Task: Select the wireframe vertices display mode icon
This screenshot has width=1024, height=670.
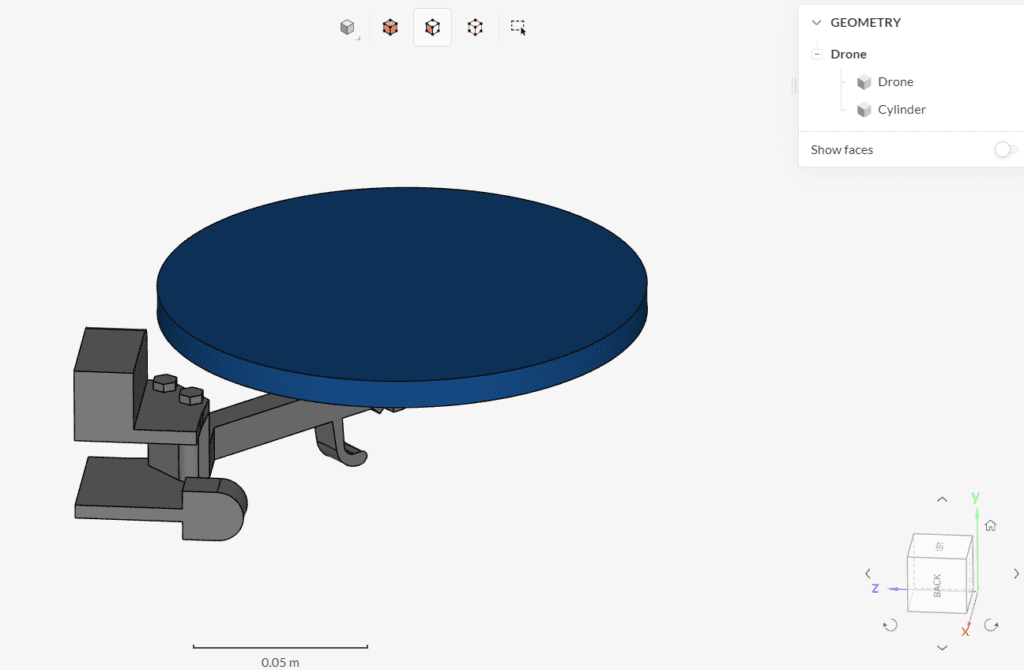Action: 474,27
